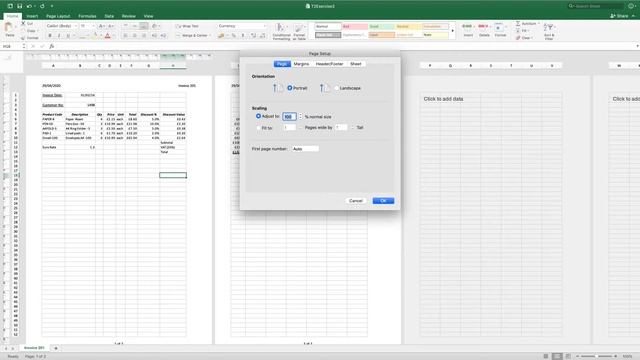Viewport: 640px width, 360px height.
Task: Toggle Italic formatting
Action: [59, 36]
